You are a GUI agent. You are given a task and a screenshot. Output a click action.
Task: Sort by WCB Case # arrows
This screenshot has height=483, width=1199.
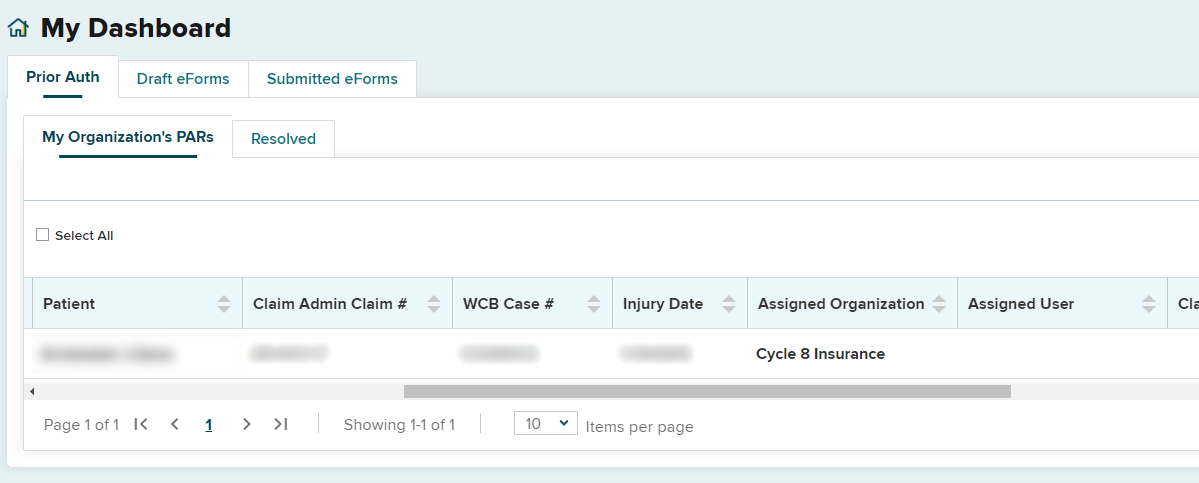pyautogui.click(x=594, y=304)
